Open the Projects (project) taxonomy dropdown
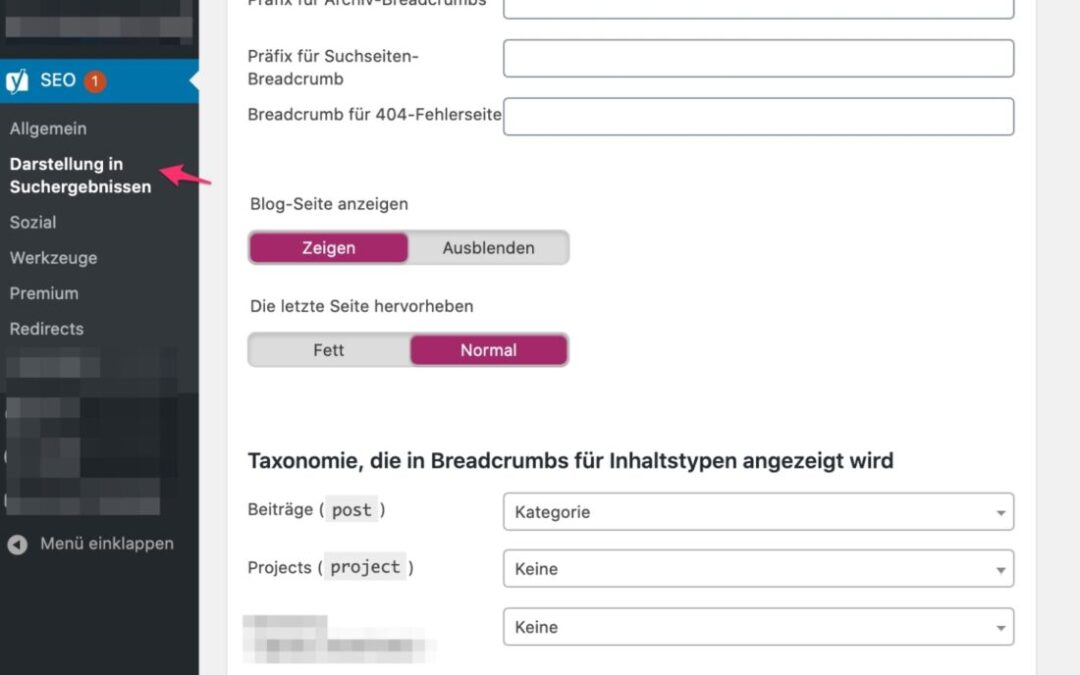The image size is (1080, 675). click(x=758, y=569)
